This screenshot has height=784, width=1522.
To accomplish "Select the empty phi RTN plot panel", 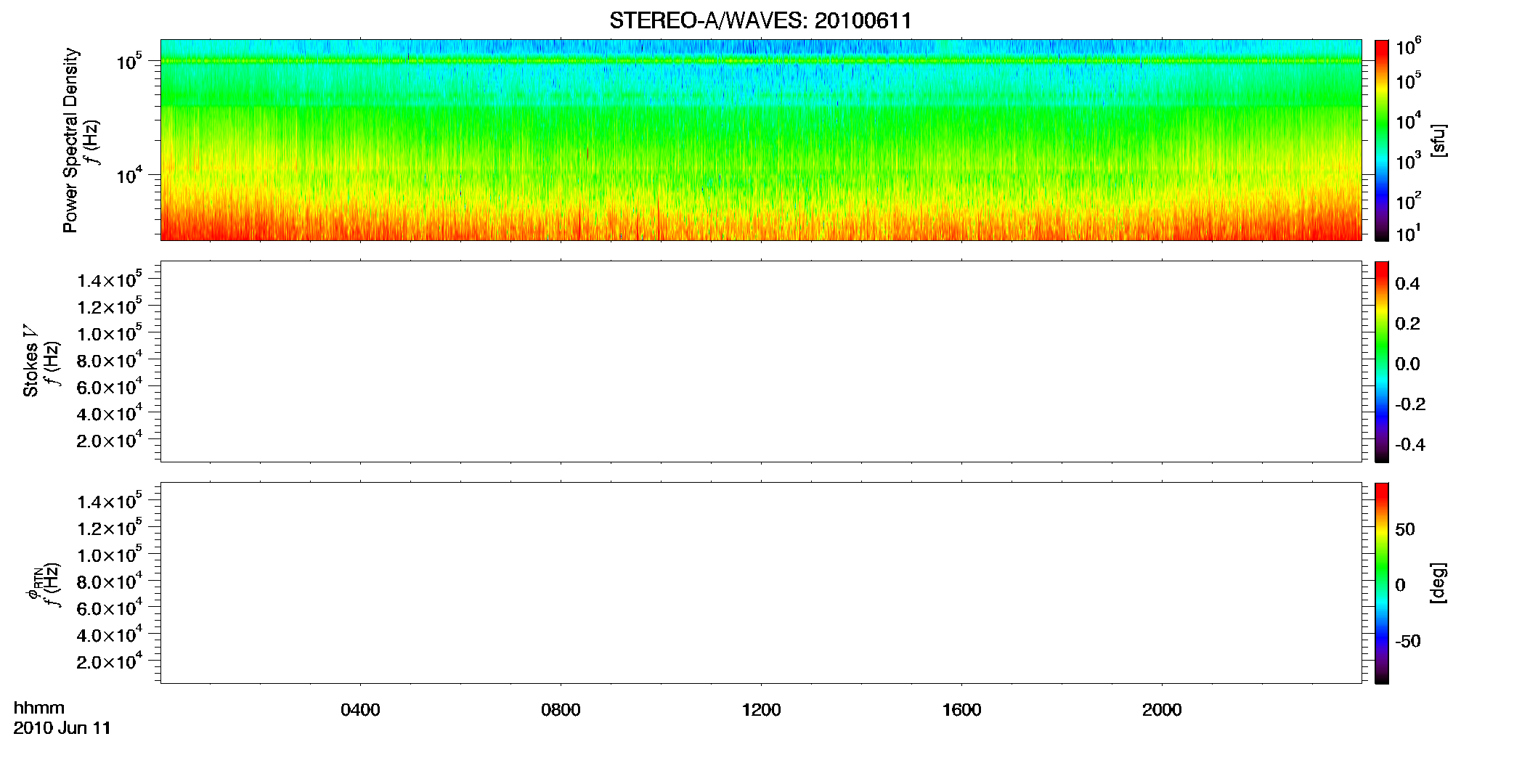I will click(x=761, y=583).
